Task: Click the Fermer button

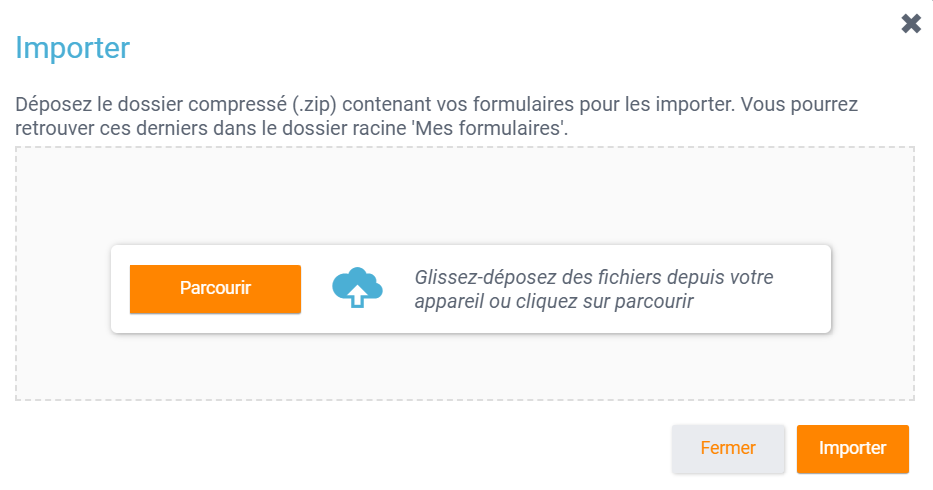Action: coord(728,448)
